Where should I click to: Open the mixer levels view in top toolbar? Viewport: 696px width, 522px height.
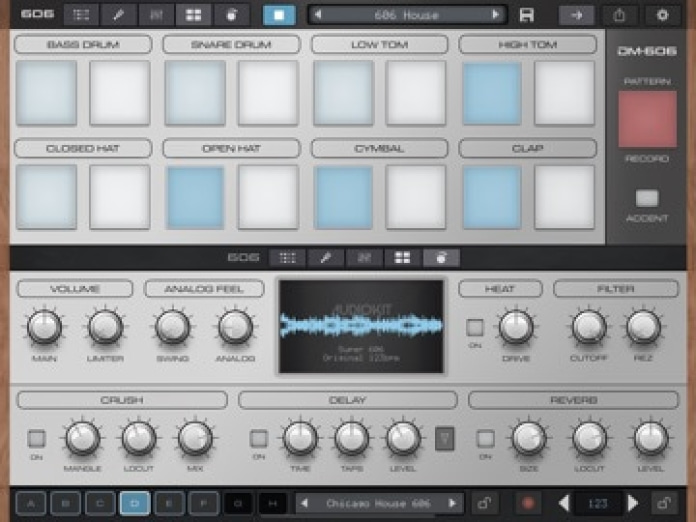pyautogui.click(x=156, y=15)
